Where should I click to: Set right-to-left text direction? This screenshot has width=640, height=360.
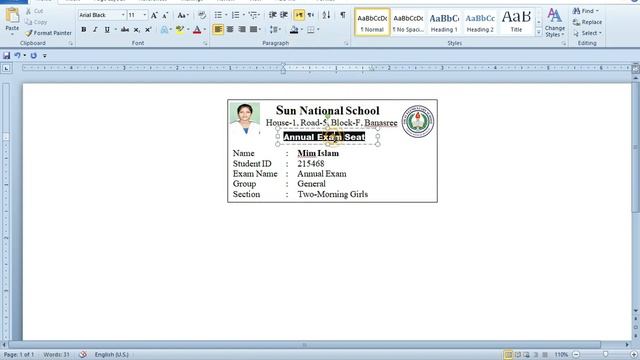pyautogui.click(x=311, y=16)
